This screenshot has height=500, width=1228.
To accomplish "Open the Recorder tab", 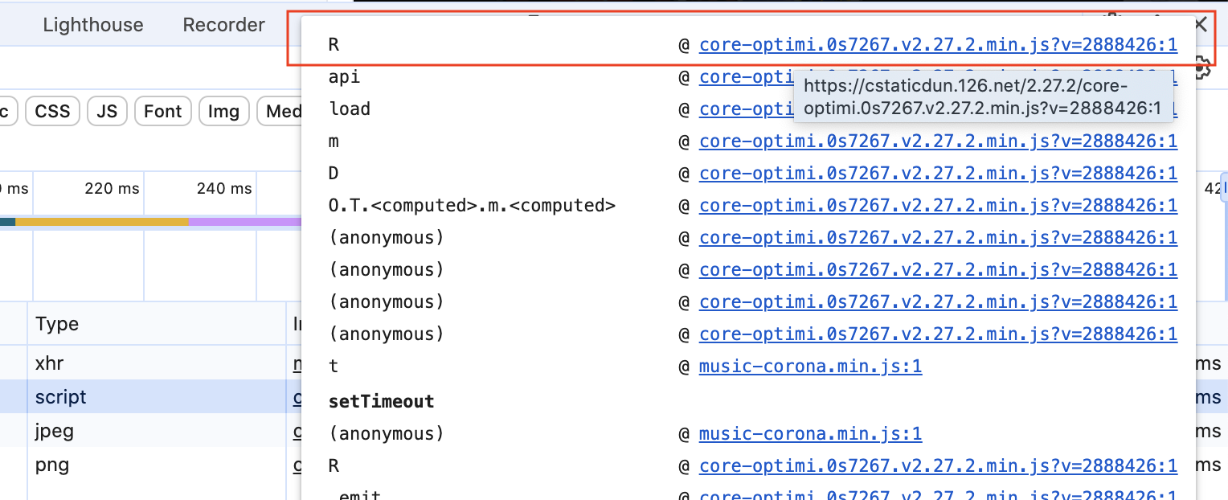I will (x=224, y=25).
